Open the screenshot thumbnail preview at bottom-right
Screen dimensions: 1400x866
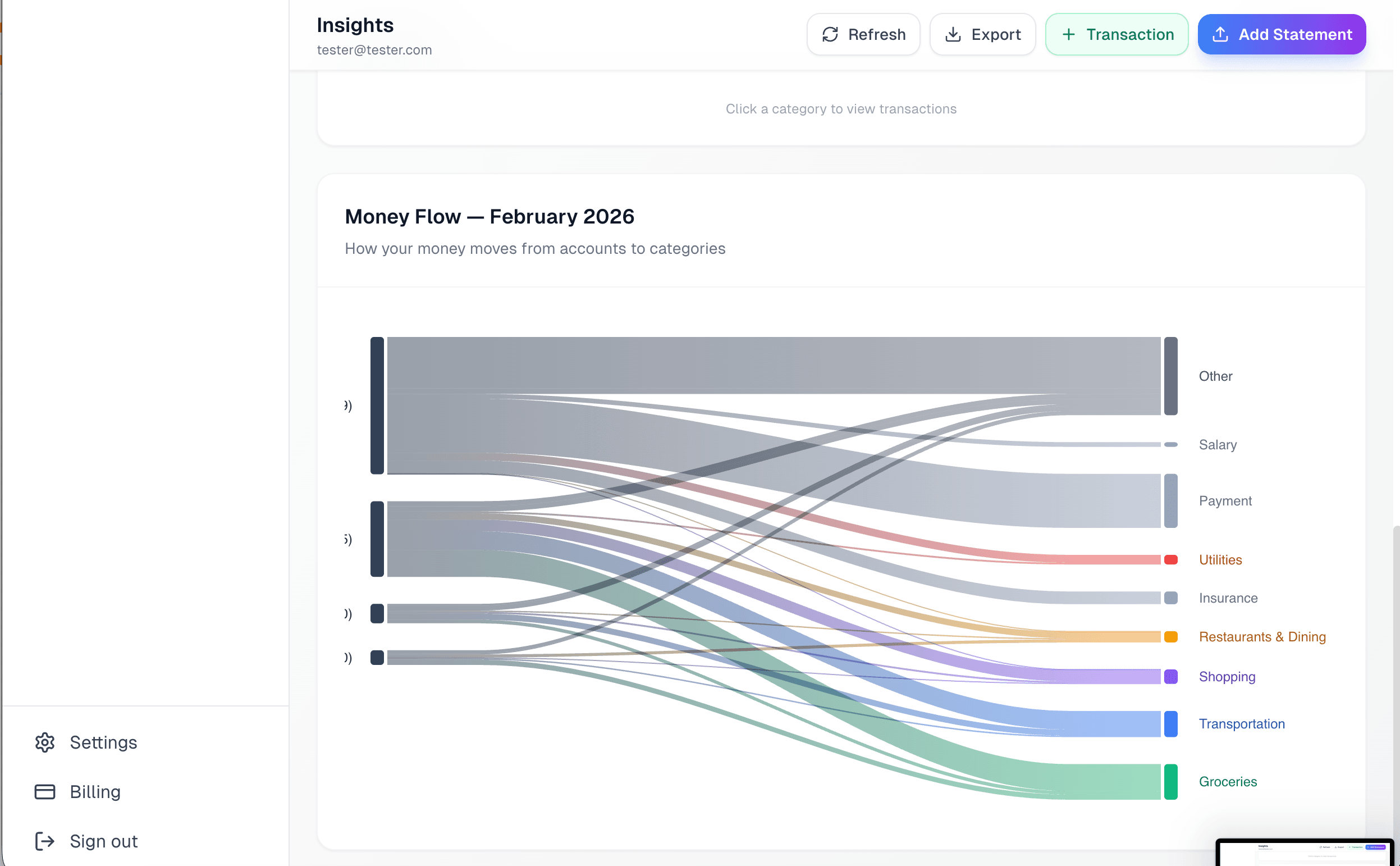(1305, 853)
